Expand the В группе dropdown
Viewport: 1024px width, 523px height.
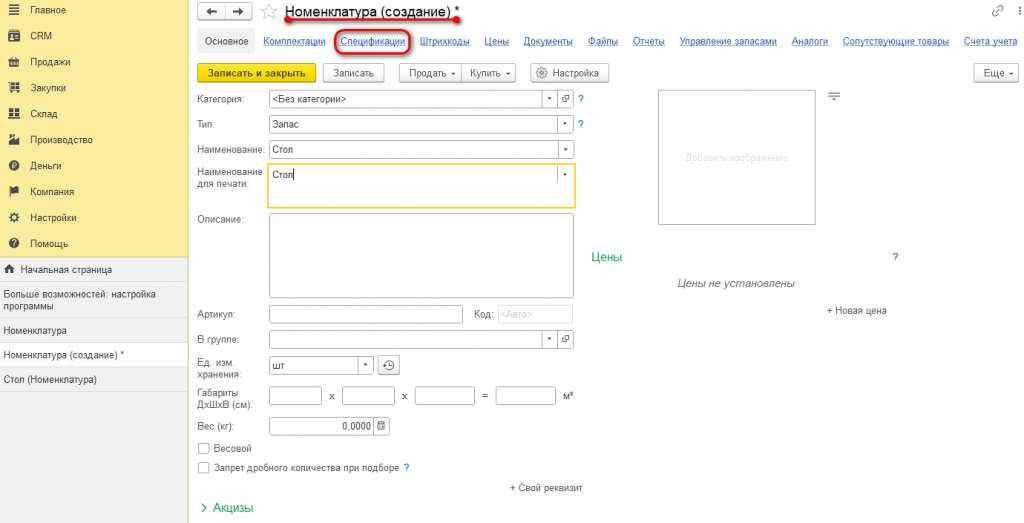[x=550, y=340]
